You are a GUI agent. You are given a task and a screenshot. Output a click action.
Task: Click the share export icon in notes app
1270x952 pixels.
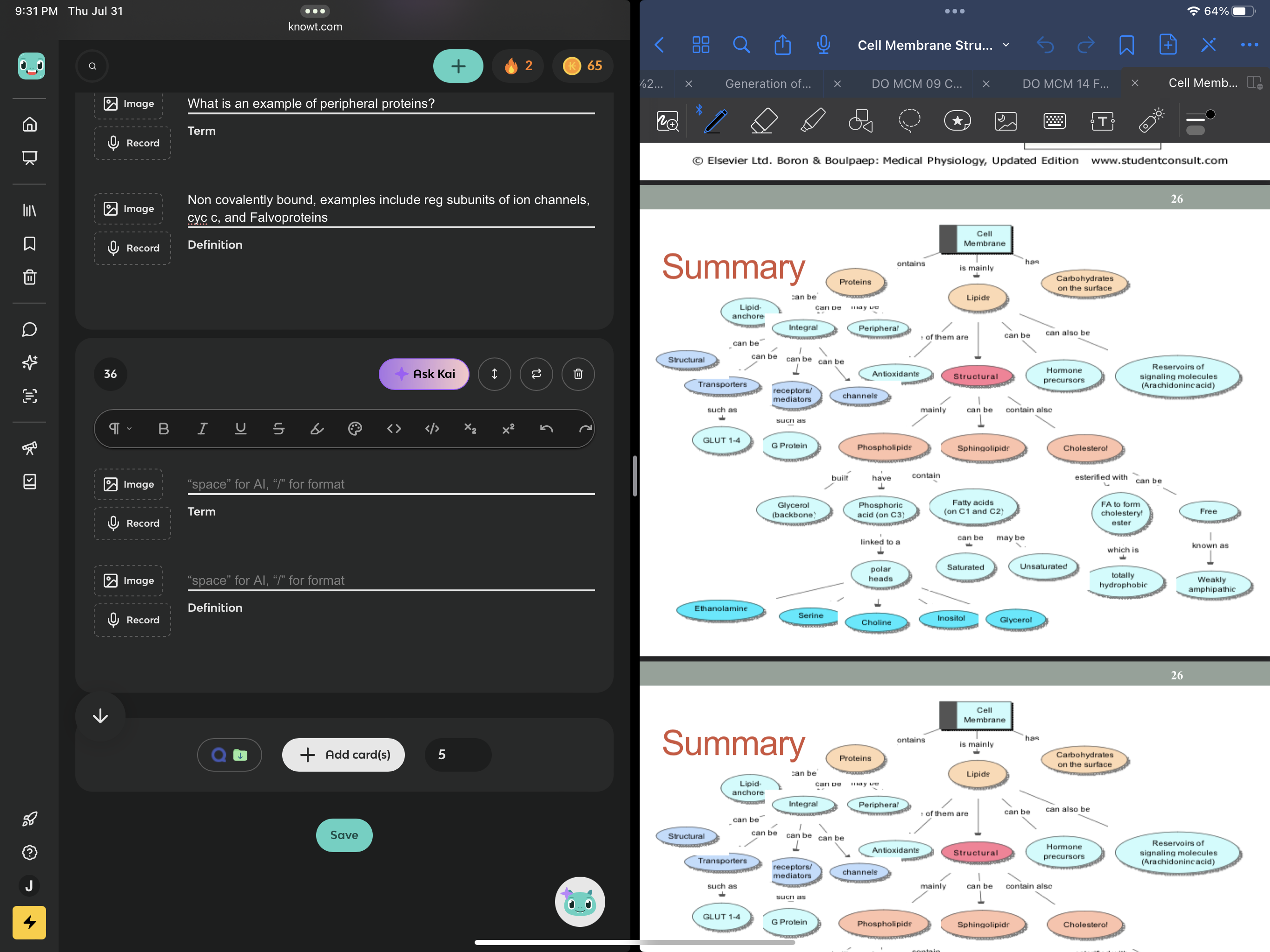click(x=782, y=45)
